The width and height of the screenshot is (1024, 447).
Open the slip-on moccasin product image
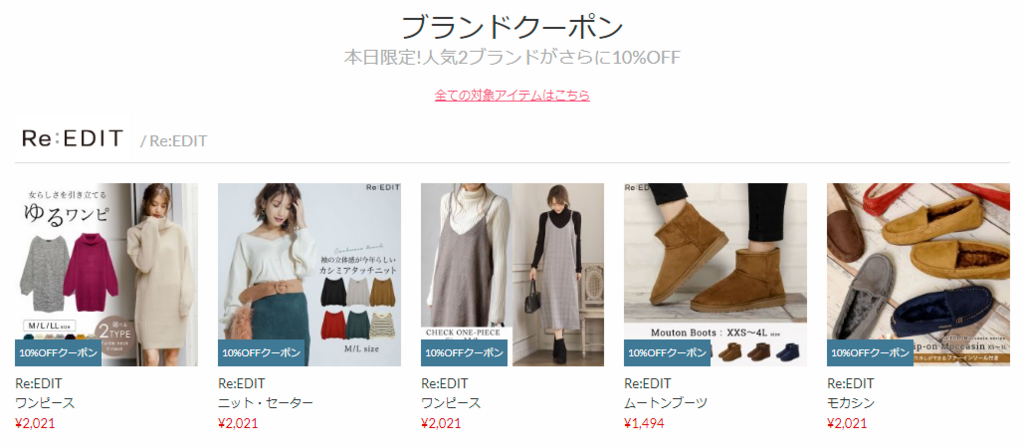coord(918,274)
